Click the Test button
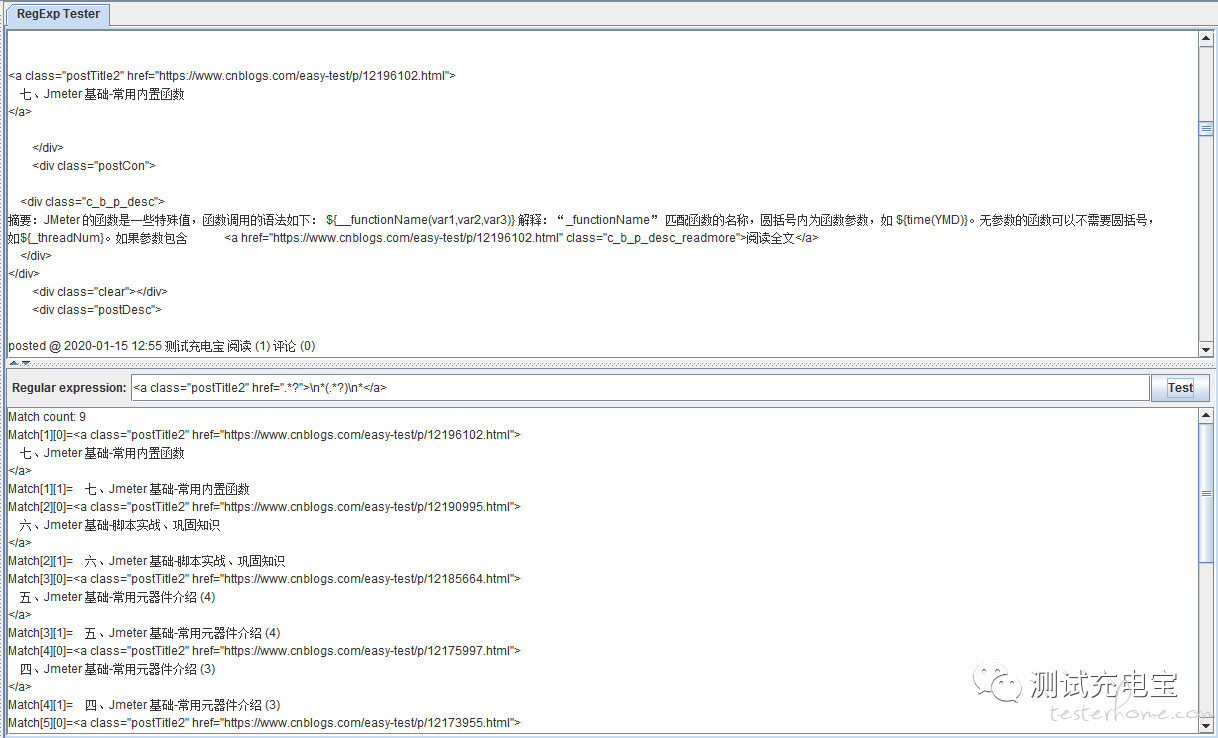1218x738 pixels. coord(1180,388)
